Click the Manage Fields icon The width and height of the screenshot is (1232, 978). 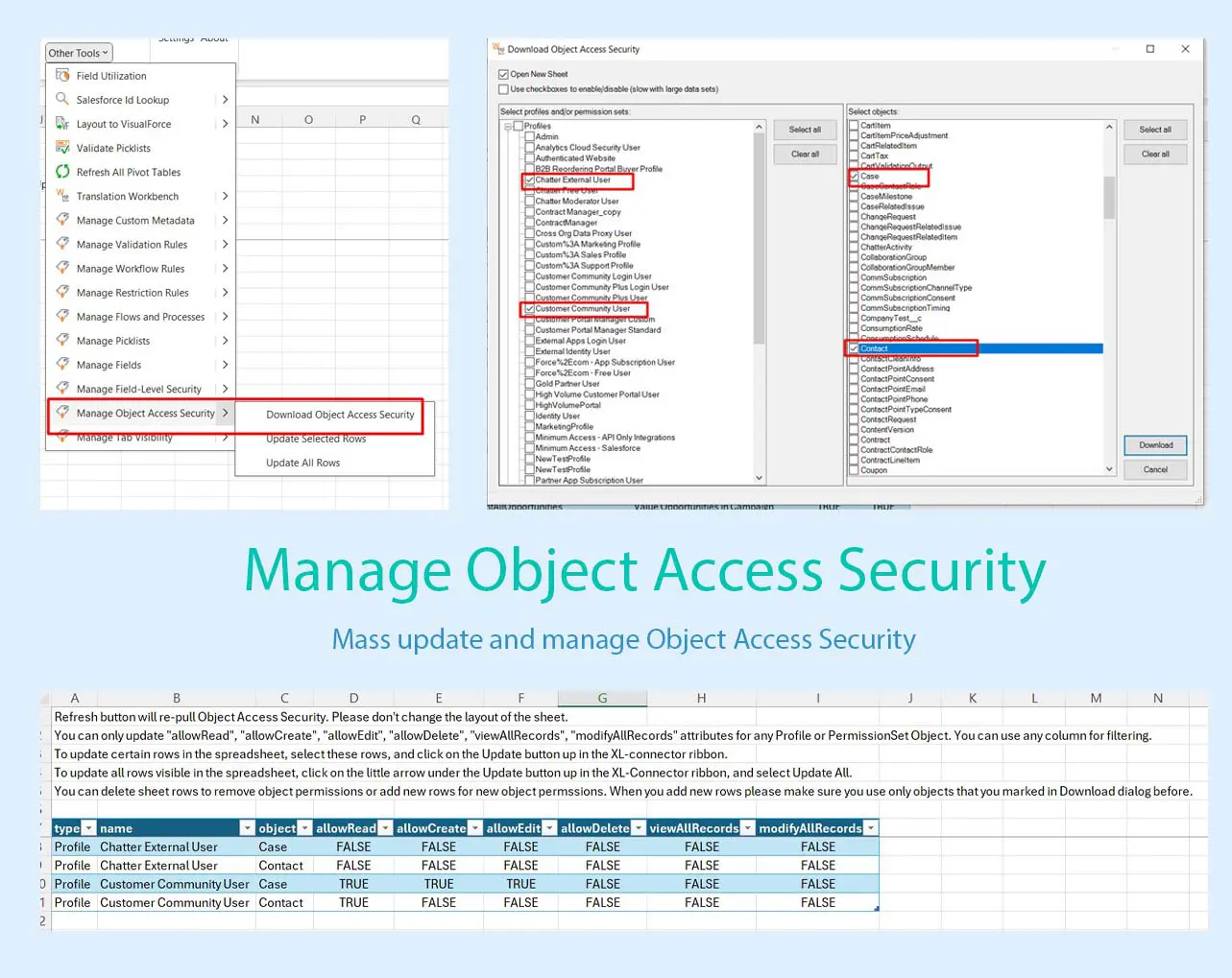[x=62, y=364]
